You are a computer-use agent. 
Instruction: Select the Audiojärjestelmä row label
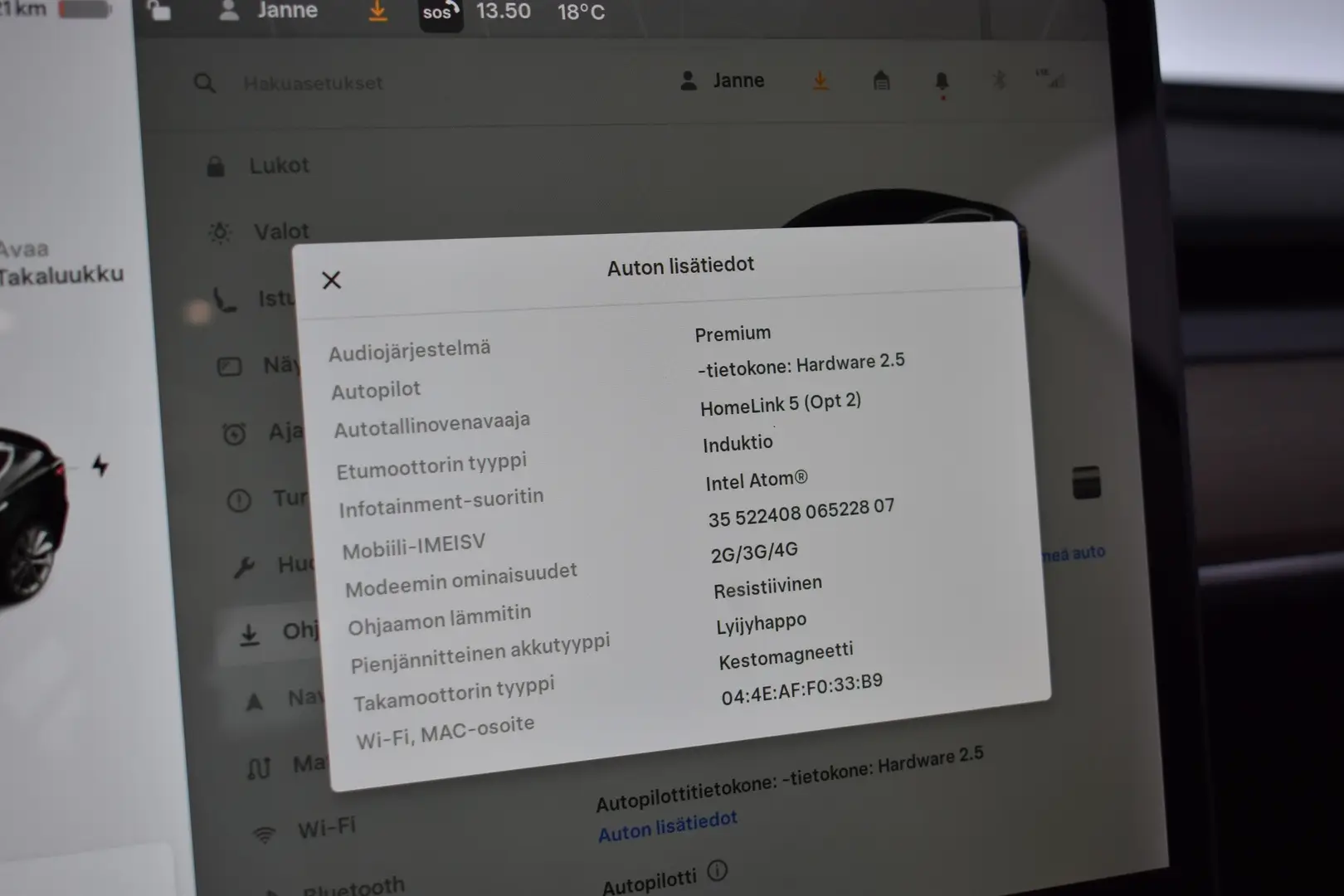410,350
